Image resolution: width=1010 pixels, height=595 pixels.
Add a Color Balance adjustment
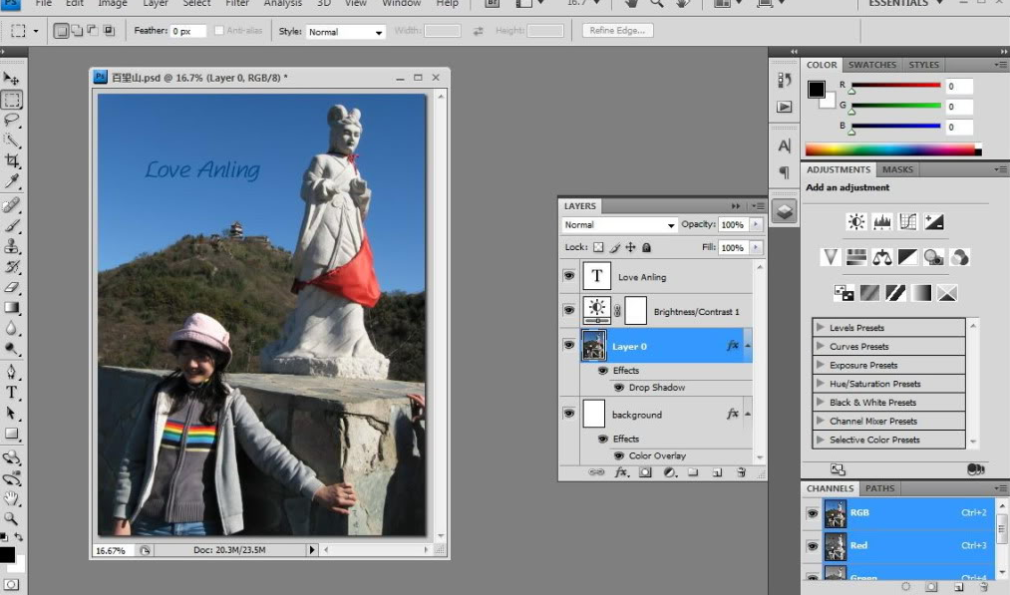pyautogui.click(x=882, y=258)
